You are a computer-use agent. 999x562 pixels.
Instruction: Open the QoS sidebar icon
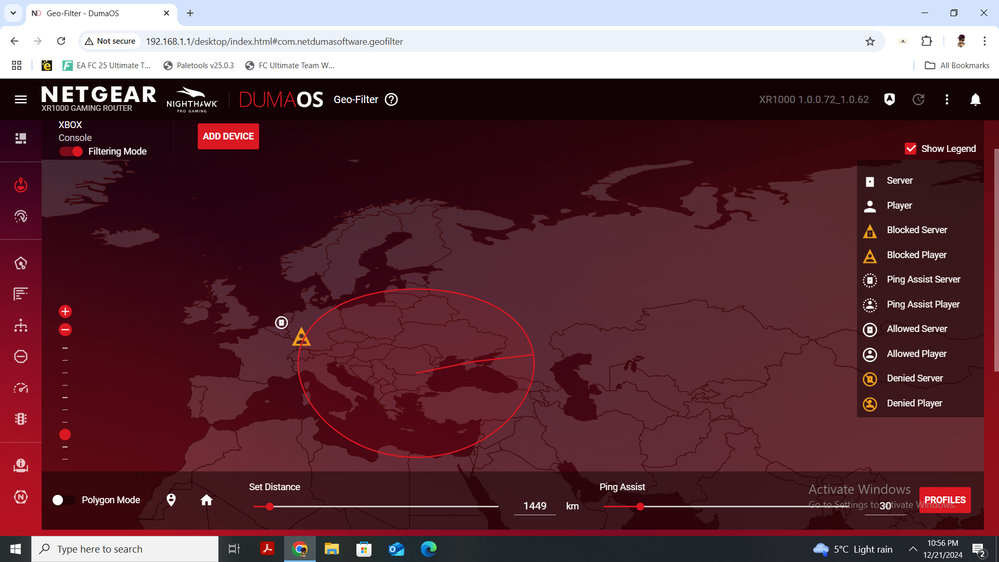pos(20,263)
